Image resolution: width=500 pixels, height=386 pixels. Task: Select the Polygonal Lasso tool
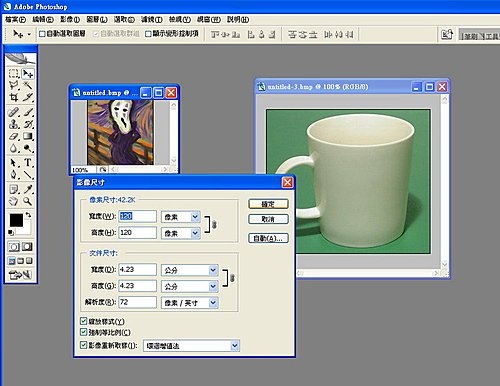coord(14,85)
